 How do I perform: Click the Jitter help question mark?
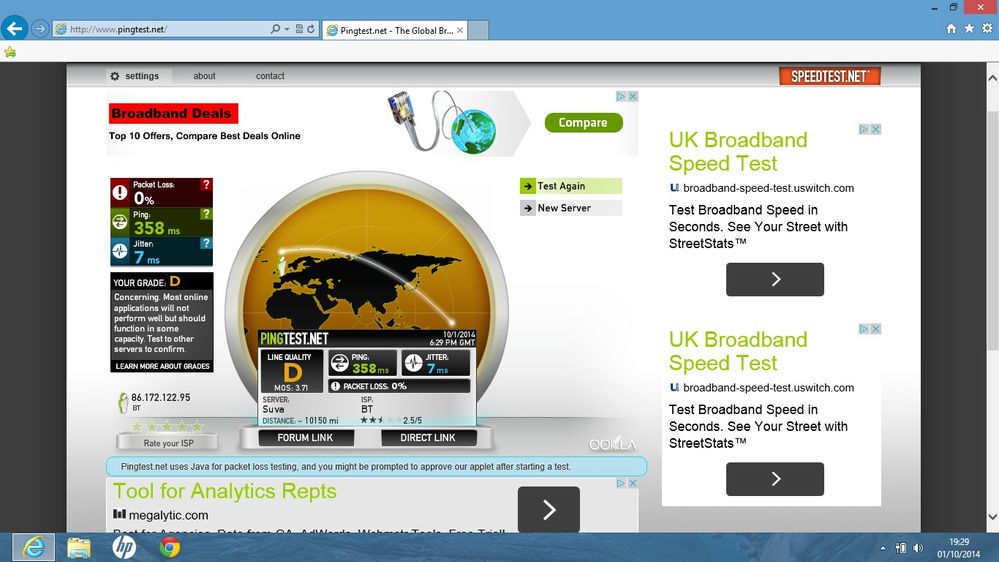click(x=206, y=243)
